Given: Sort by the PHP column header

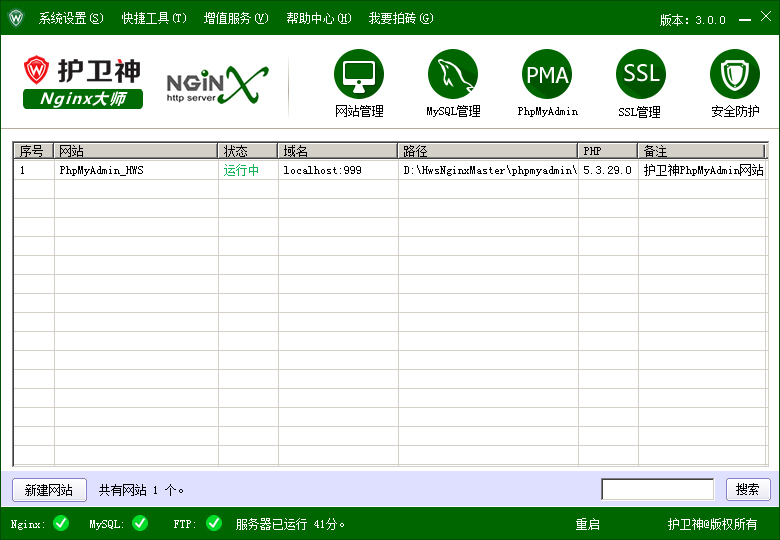Looking at the screenshot, I should [607, 151].
